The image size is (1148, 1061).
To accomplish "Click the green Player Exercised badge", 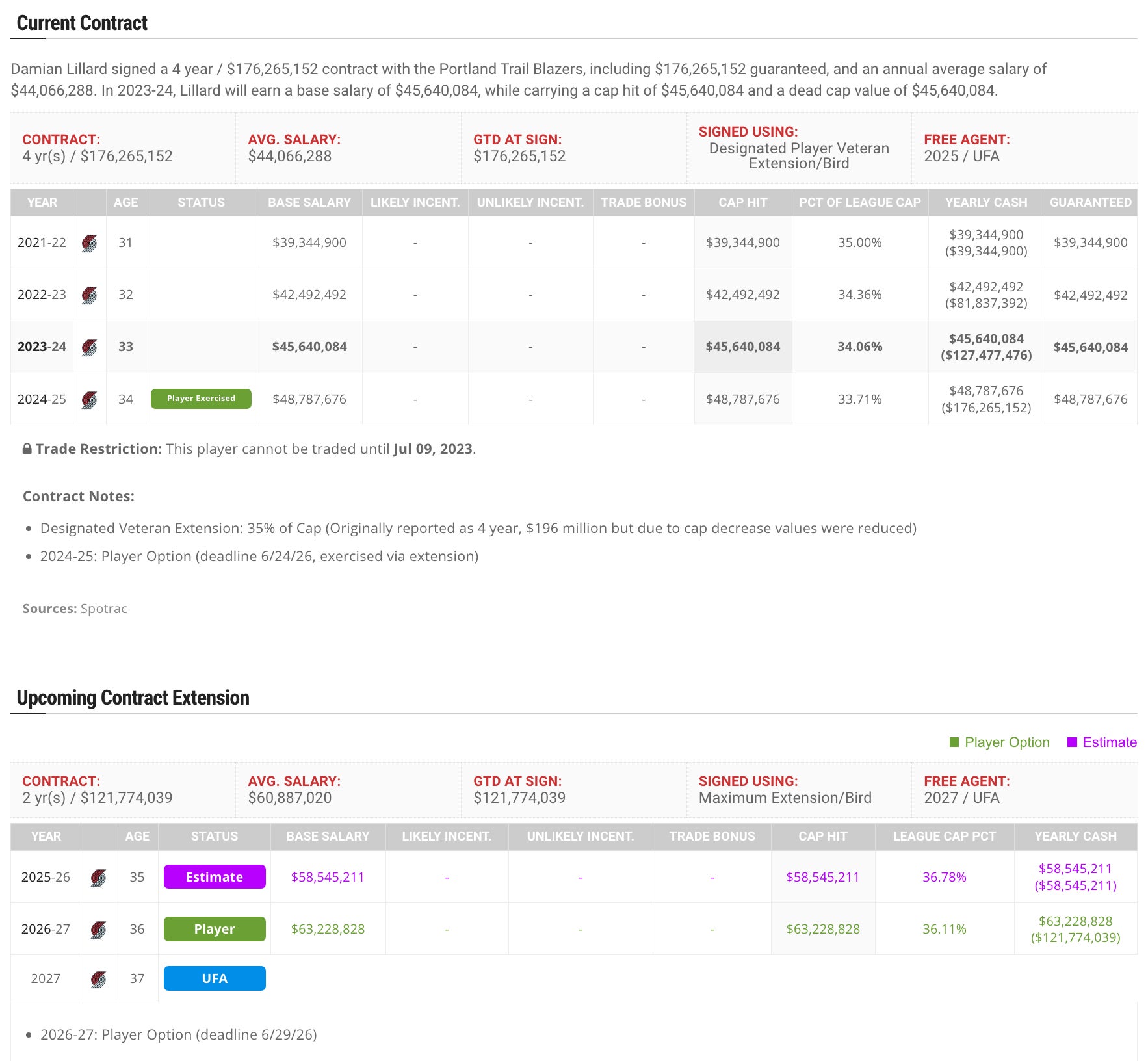I will (201, 399).
